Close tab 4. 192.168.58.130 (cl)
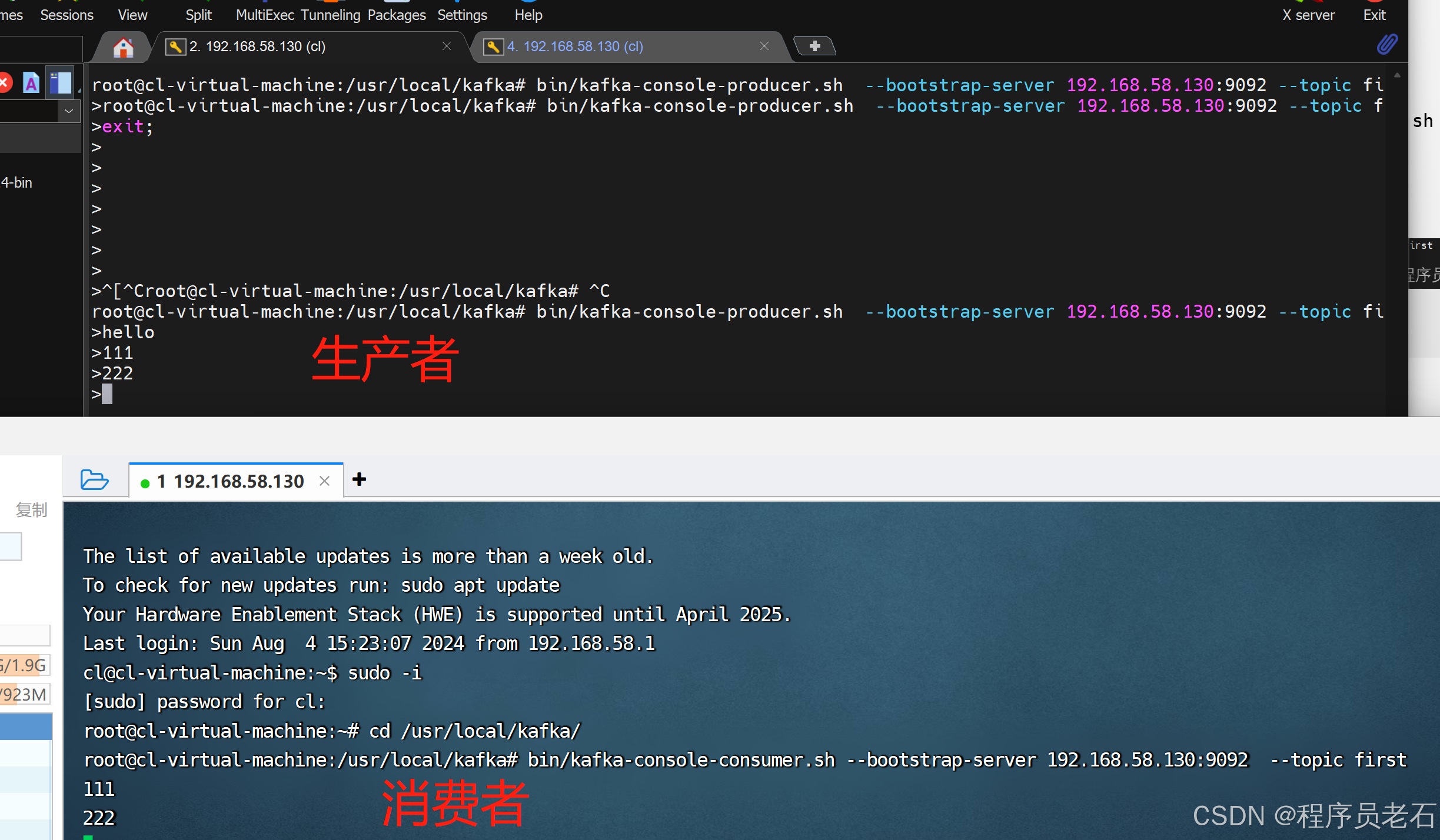Viewport: 1440px width, 840px height. [764, 46]
